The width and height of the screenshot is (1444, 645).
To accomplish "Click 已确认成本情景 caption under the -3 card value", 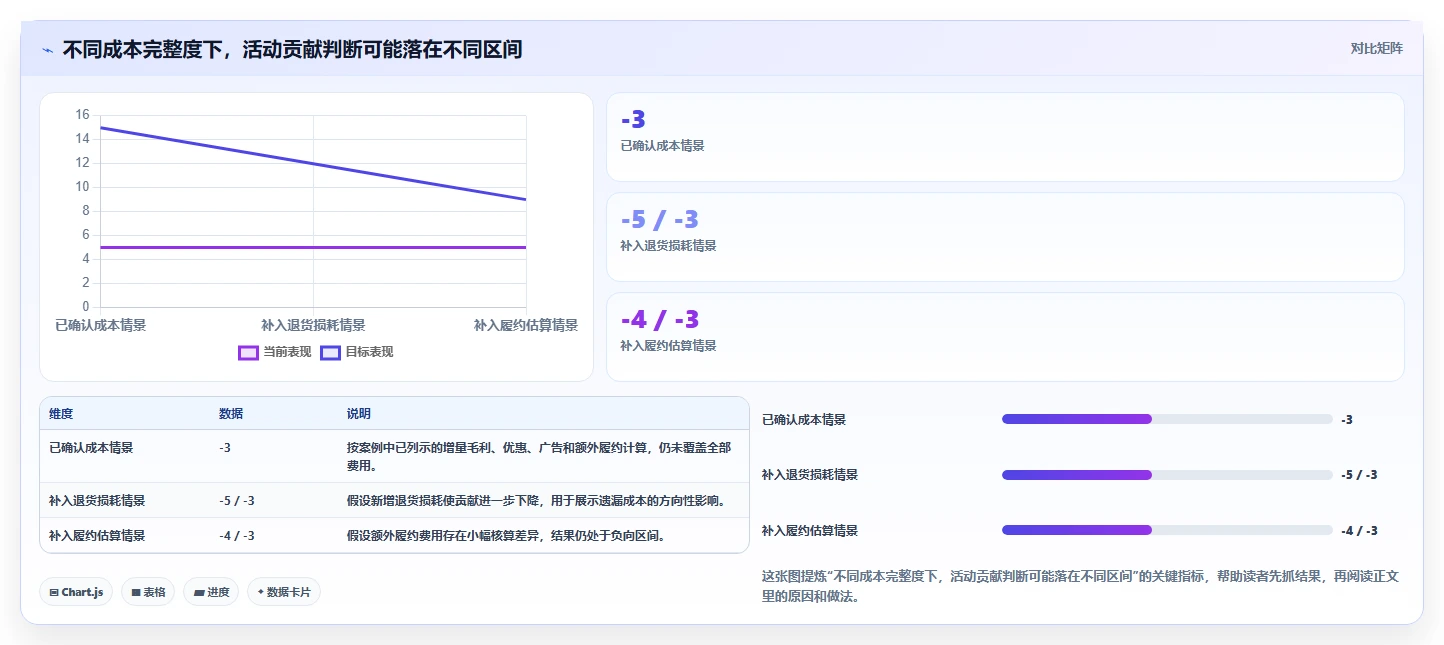I will click(662, 146).
